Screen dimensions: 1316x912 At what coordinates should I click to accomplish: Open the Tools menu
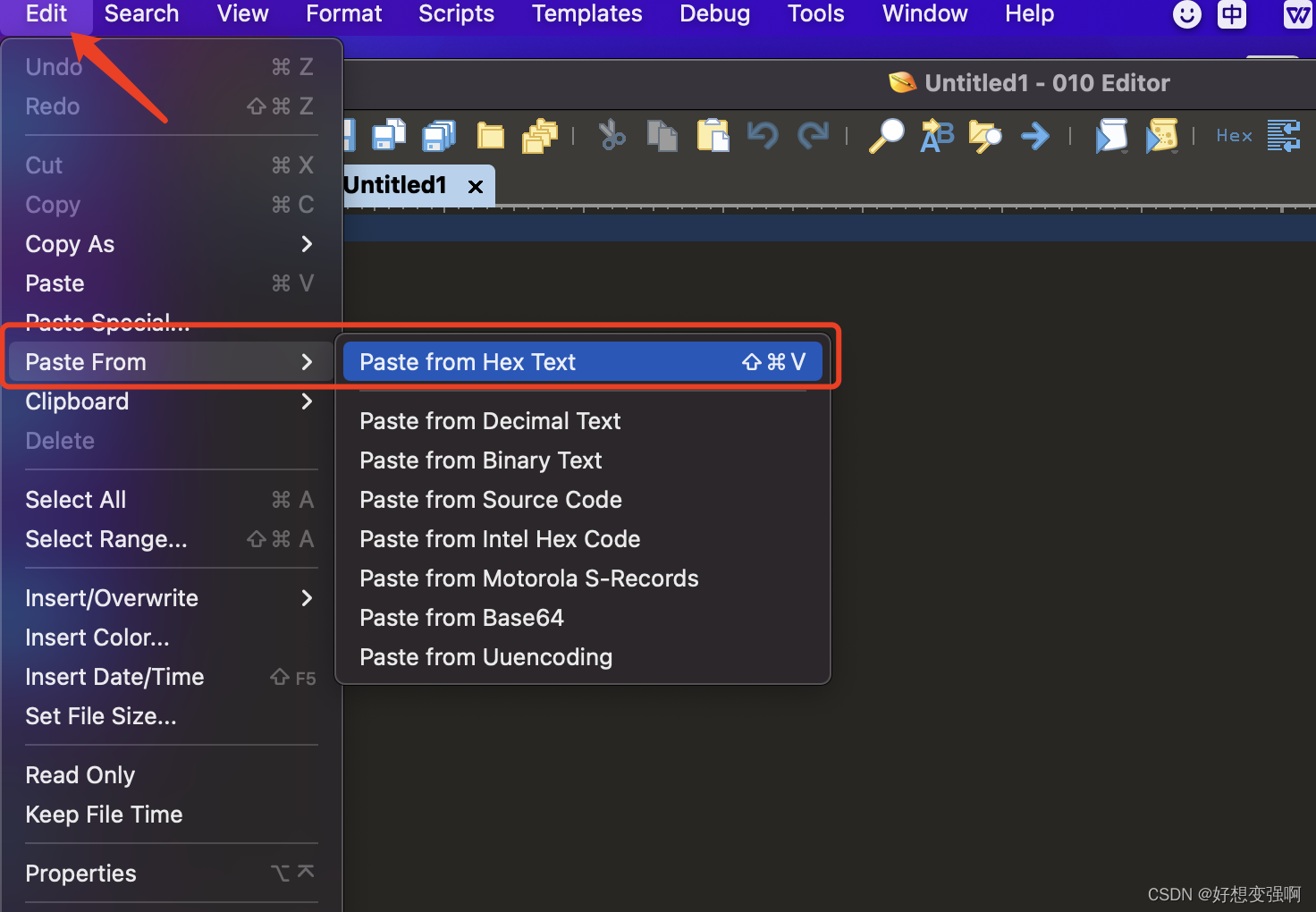click(815, 13)
